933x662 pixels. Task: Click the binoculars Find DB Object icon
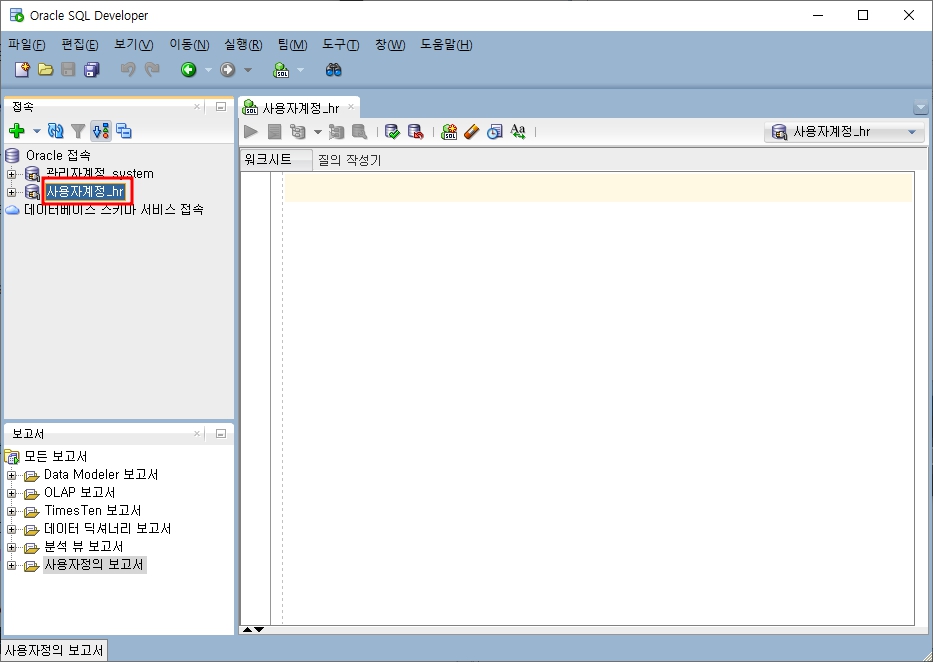(x=333, y=70)
